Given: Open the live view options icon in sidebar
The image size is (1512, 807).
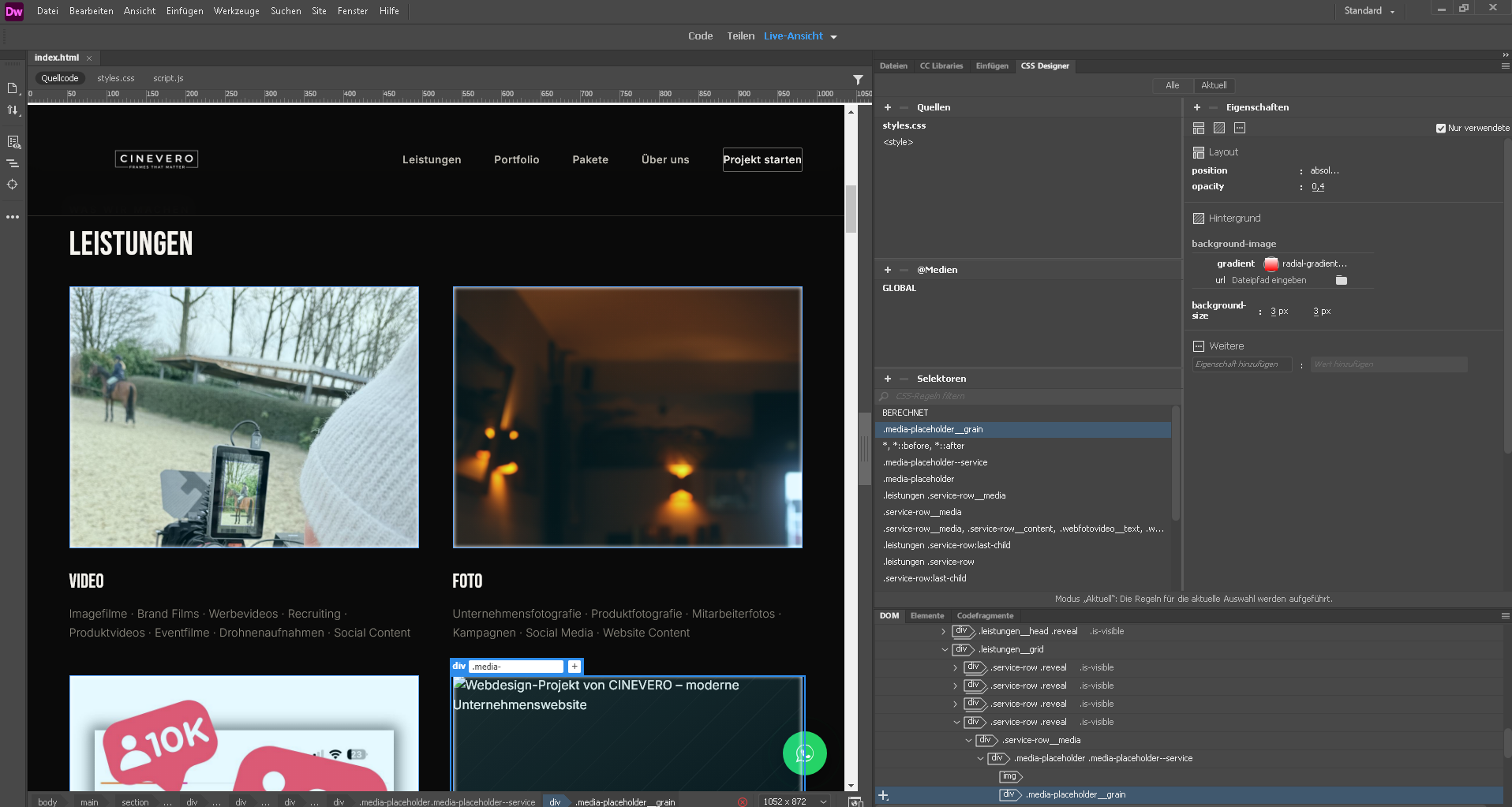Looking at the screenshot, I should (13, 142).
